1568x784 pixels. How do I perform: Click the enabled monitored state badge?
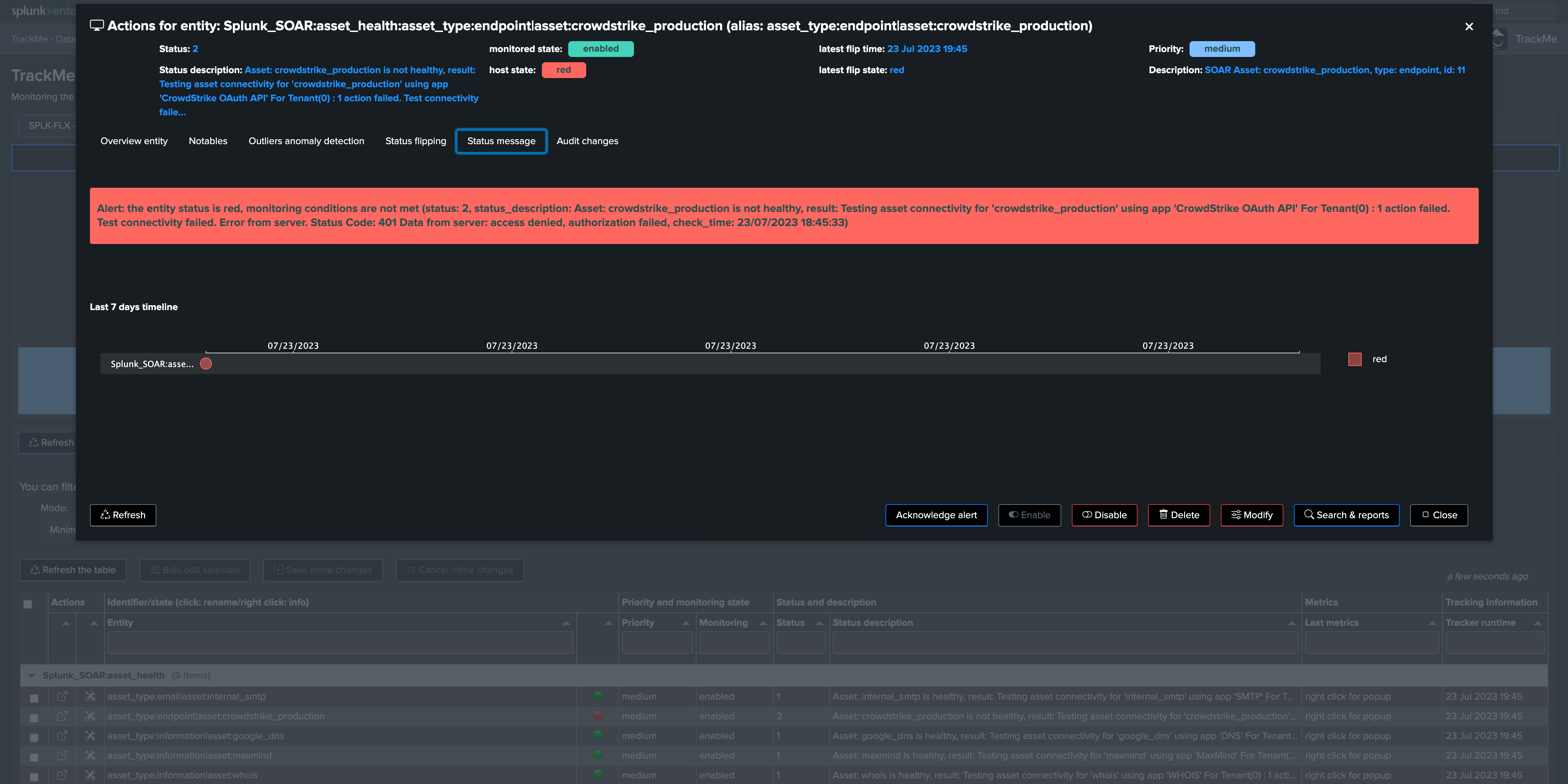(x=601, y=49)
